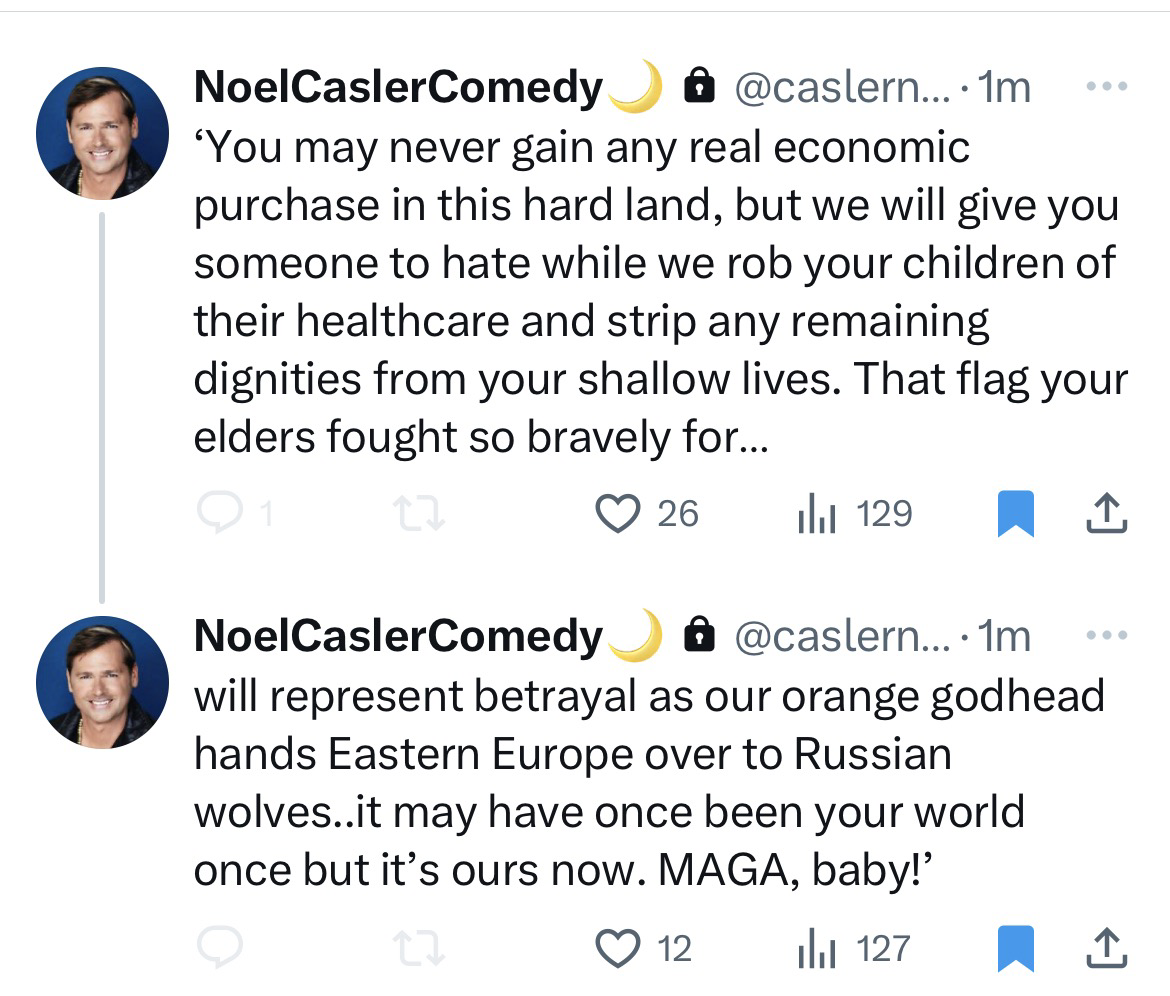Open profile picture on the second tweet
This screenshot has width=1170, height=996.
tap(102, 682)
